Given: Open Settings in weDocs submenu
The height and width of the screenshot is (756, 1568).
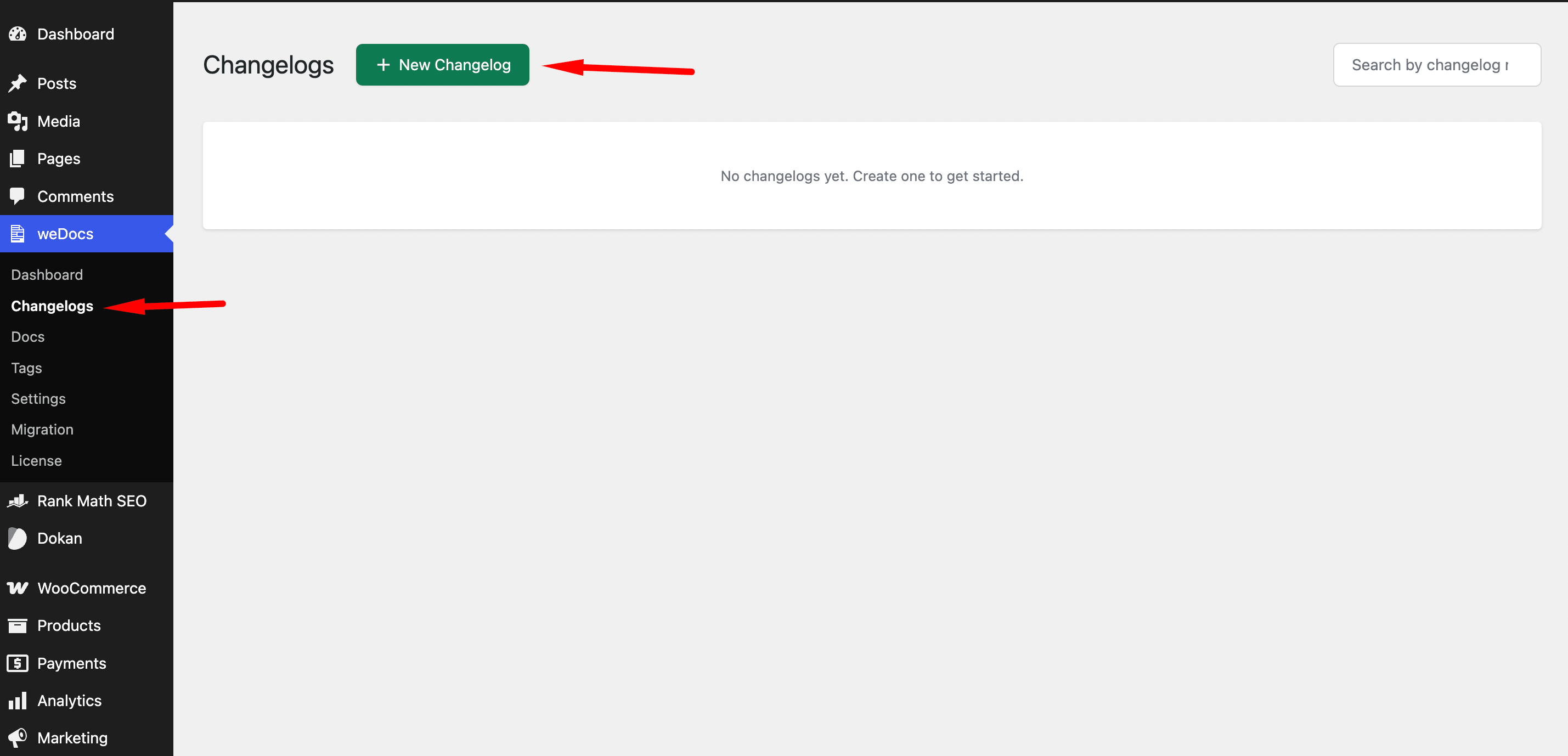Looking at the screenshot, I should (38, 399).
